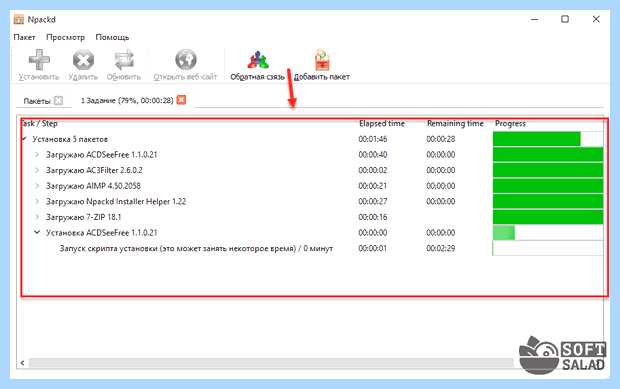The width and height of the screenshot is (620, 389).
Task: Click the Открыть веб-сайт globe icon
Action: 185,60
